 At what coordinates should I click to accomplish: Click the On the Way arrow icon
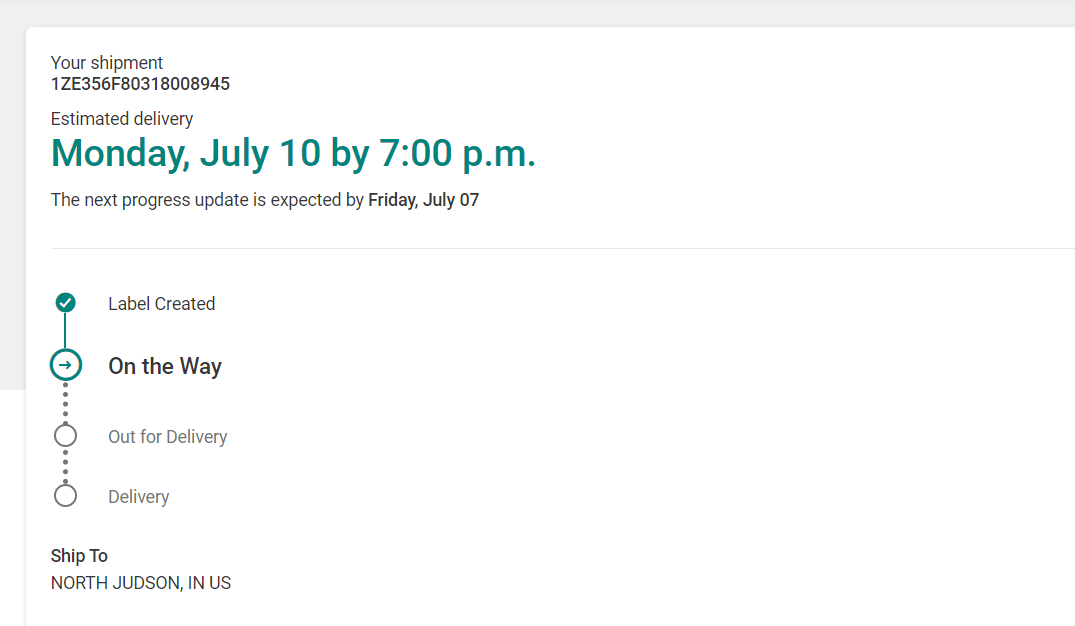click(x=65, y=365)
